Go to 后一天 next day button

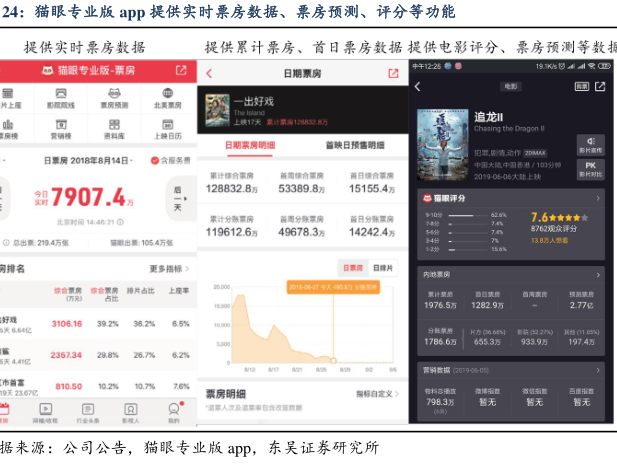tap(181, 198)
